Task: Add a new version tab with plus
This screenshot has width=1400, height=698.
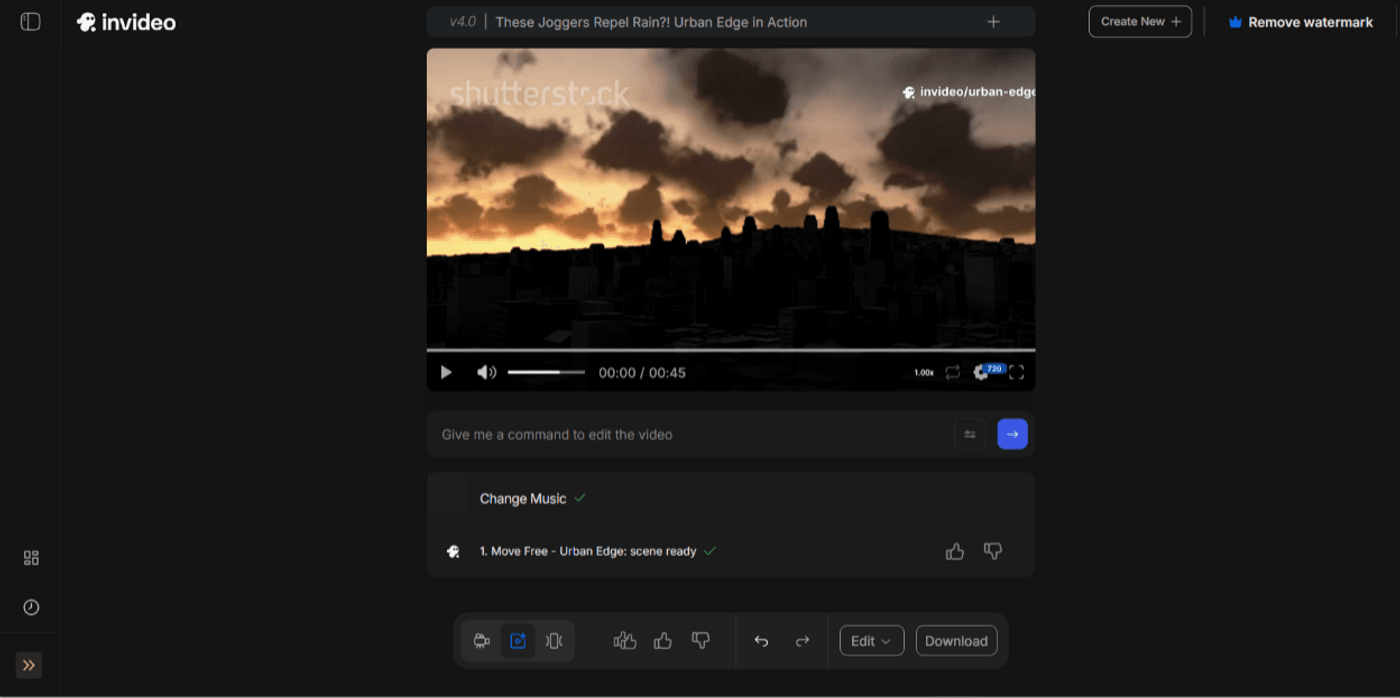Action: [993, 22]
